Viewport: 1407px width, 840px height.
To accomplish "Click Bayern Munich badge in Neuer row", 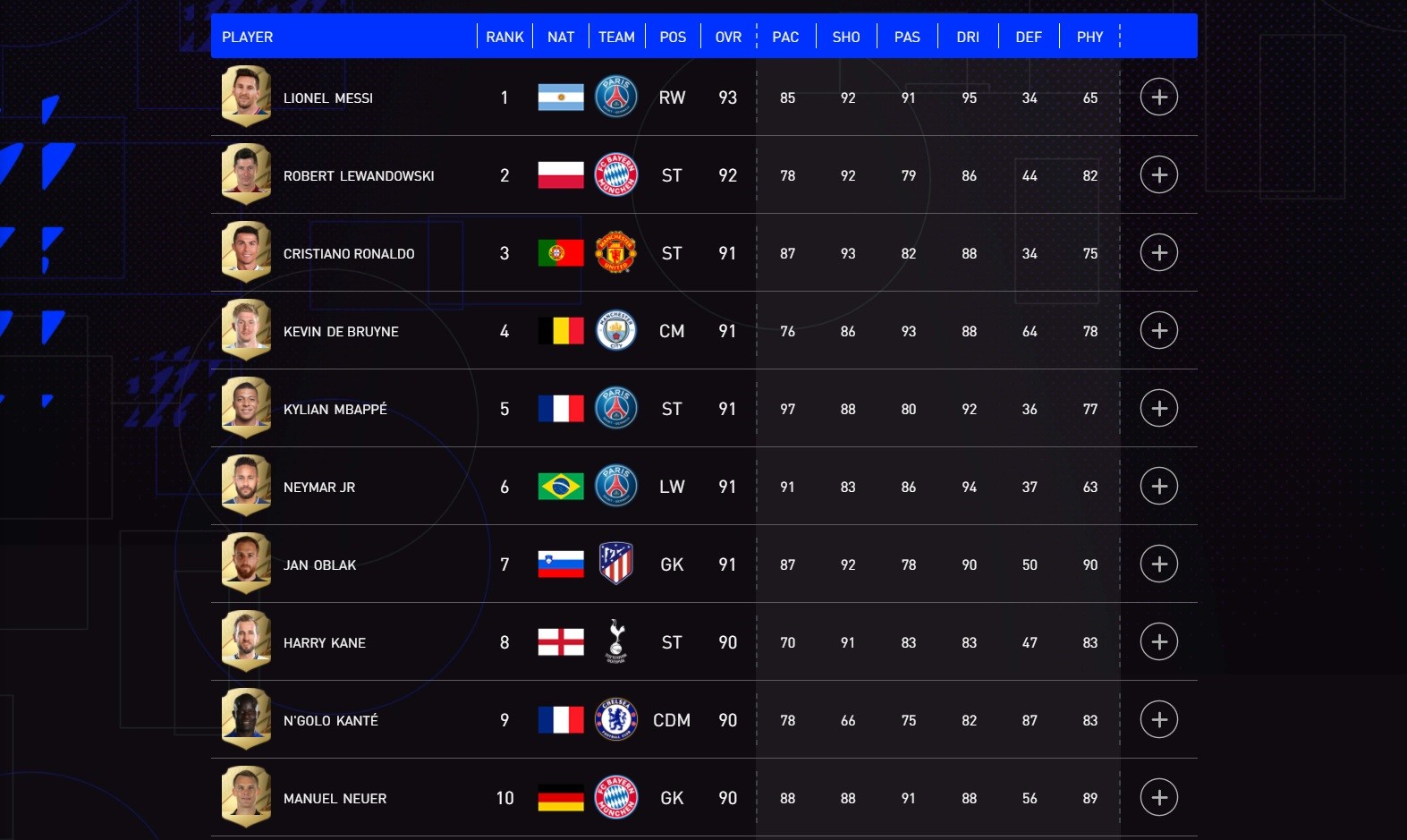I will click(615, 797).
